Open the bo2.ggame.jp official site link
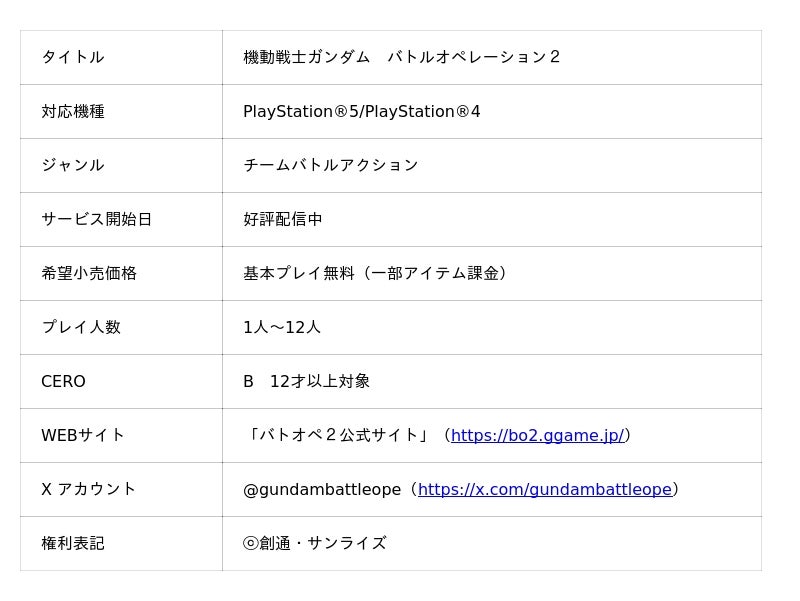800x601 pixels. (x=537, y=435)
